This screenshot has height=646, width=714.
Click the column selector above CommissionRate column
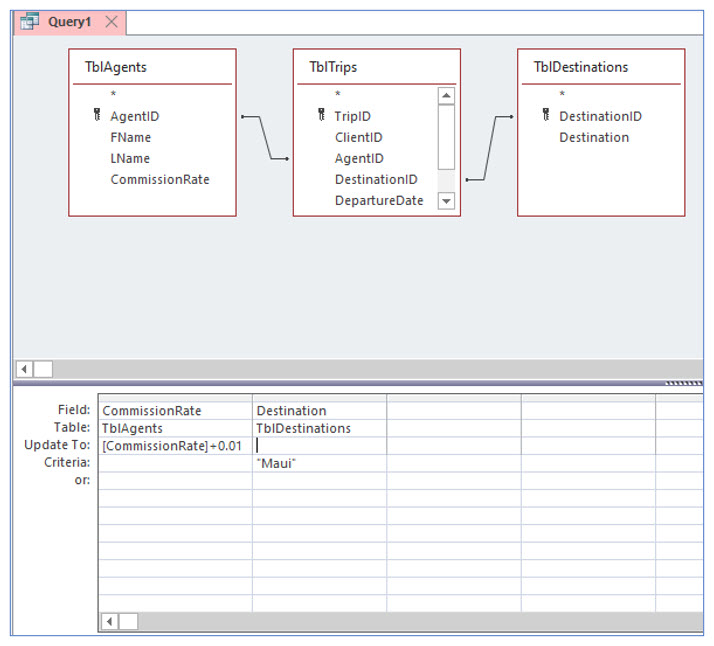175,398
